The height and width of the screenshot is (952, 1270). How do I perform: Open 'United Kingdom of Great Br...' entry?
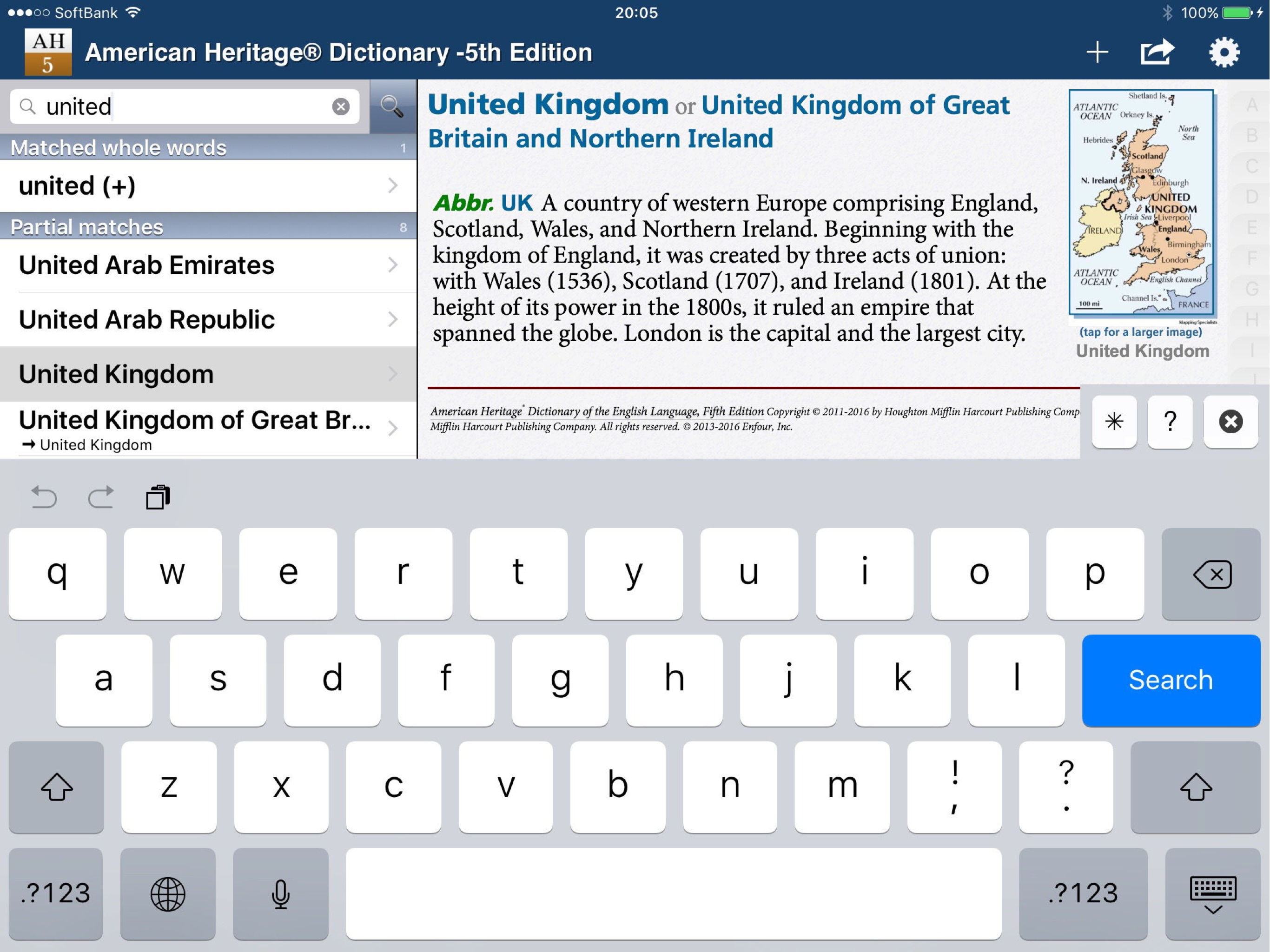(208, 429)
